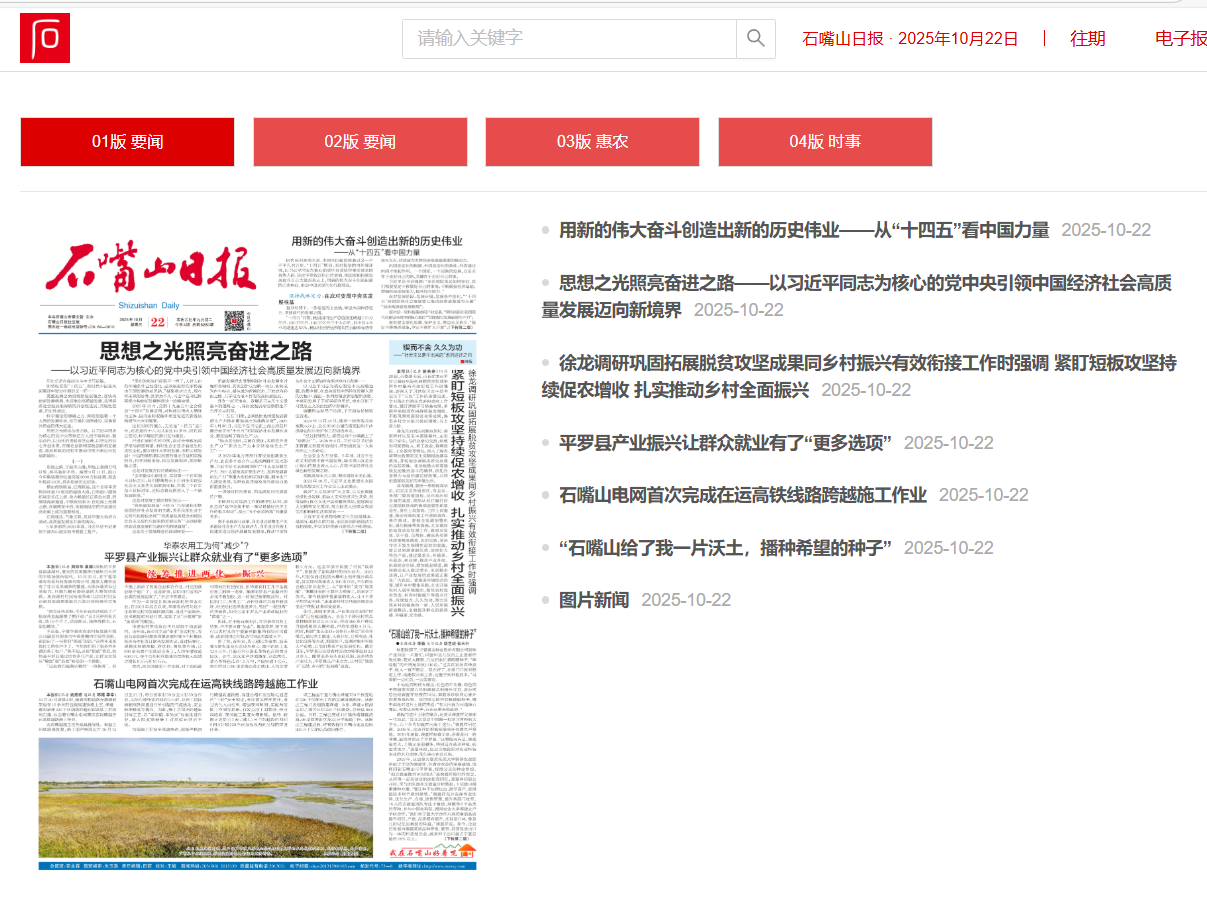Screen dimensions: 1207x915
Task: Click the QR code in newspaper masthead
Action: pyautogui.click(x=234, y=321)
